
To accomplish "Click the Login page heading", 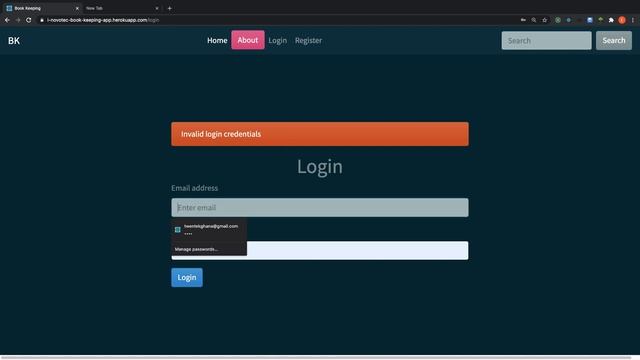I will [x=320, y=167].
